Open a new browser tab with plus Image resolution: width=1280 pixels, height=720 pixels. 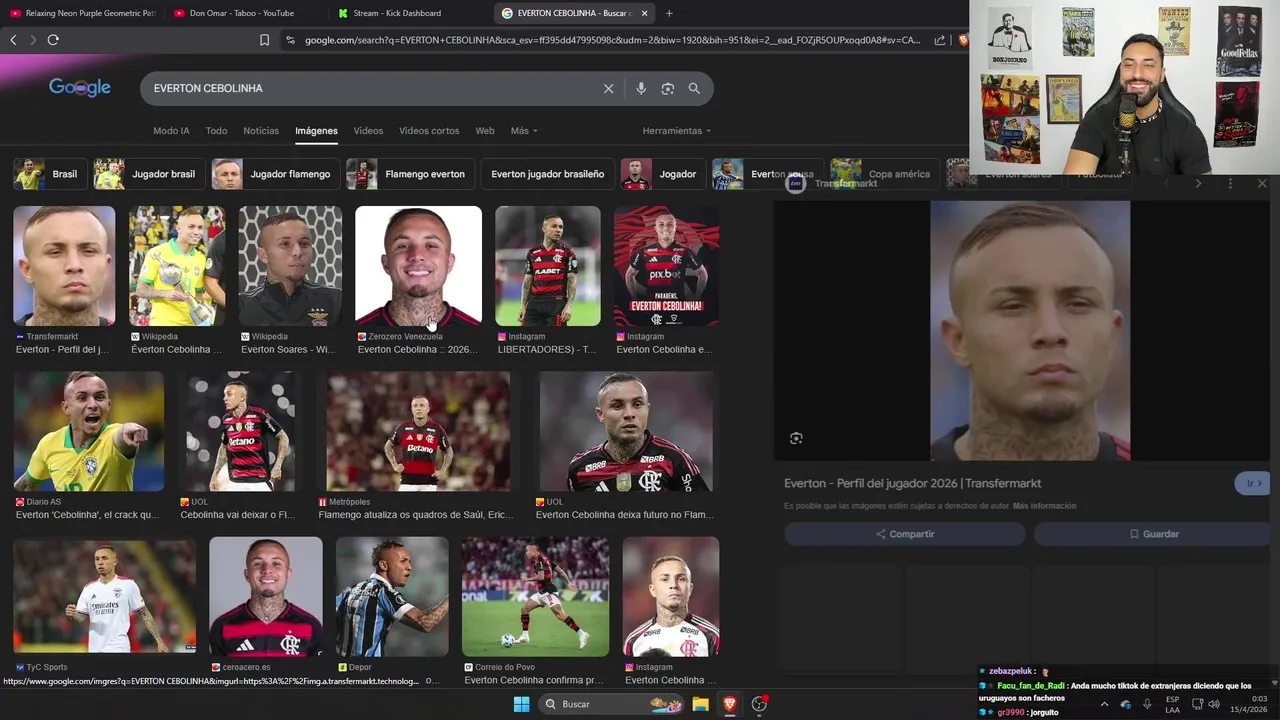coord(669,13)
